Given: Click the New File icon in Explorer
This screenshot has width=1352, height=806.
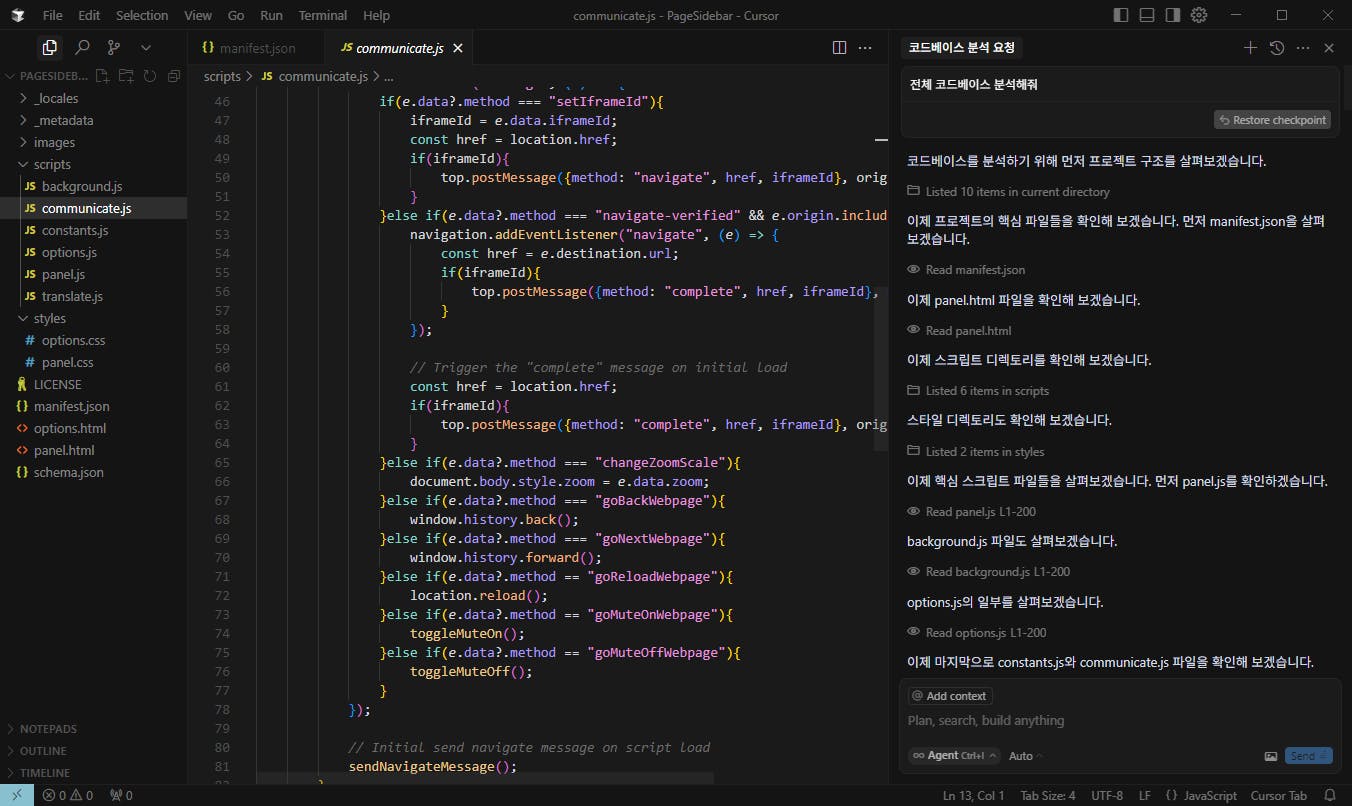Looking at the screenshot, I should pyautogui.click(x=103, y=76).
